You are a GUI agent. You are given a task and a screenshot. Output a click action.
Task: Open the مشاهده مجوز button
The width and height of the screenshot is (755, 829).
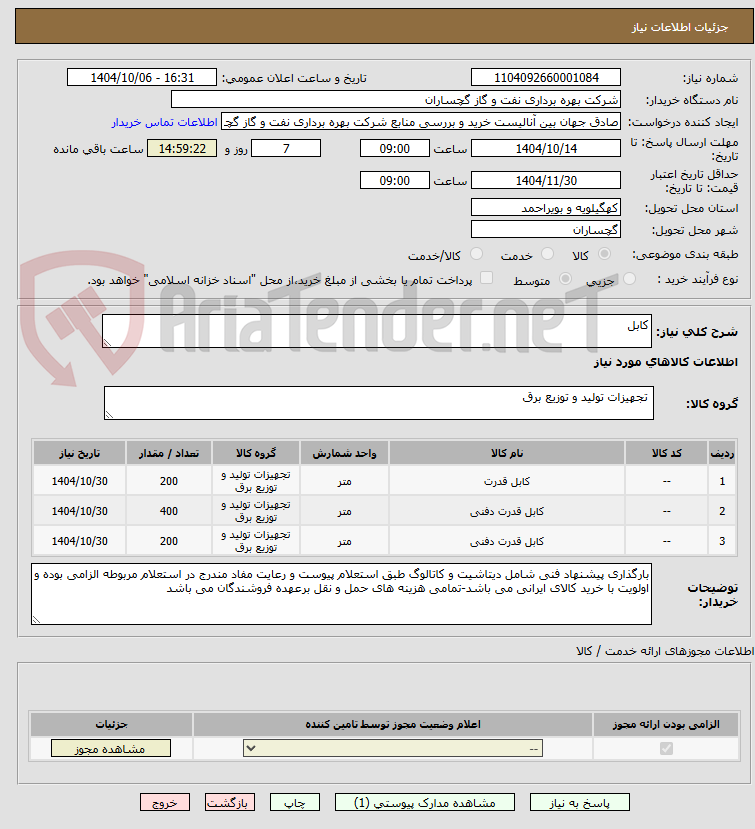click(111, 749)
